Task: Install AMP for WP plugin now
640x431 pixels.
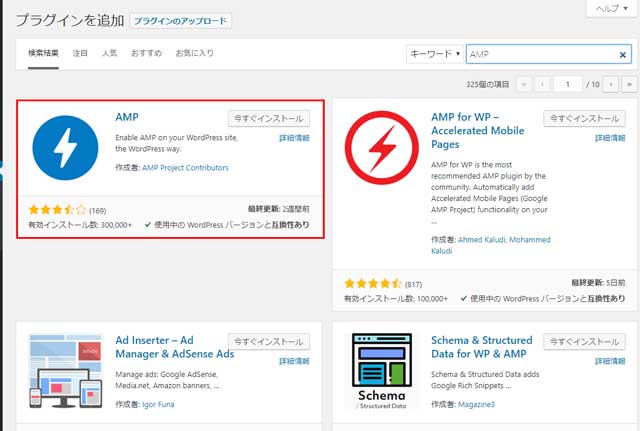Action: coord(584,119)
